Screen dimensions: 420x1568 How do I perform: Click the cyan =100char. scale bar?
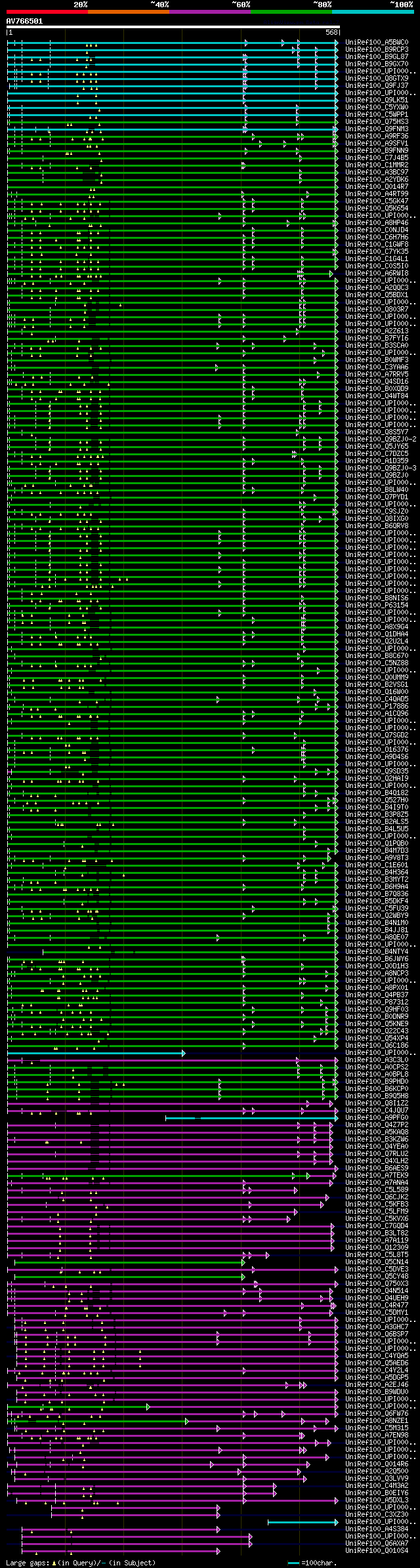293,1563
